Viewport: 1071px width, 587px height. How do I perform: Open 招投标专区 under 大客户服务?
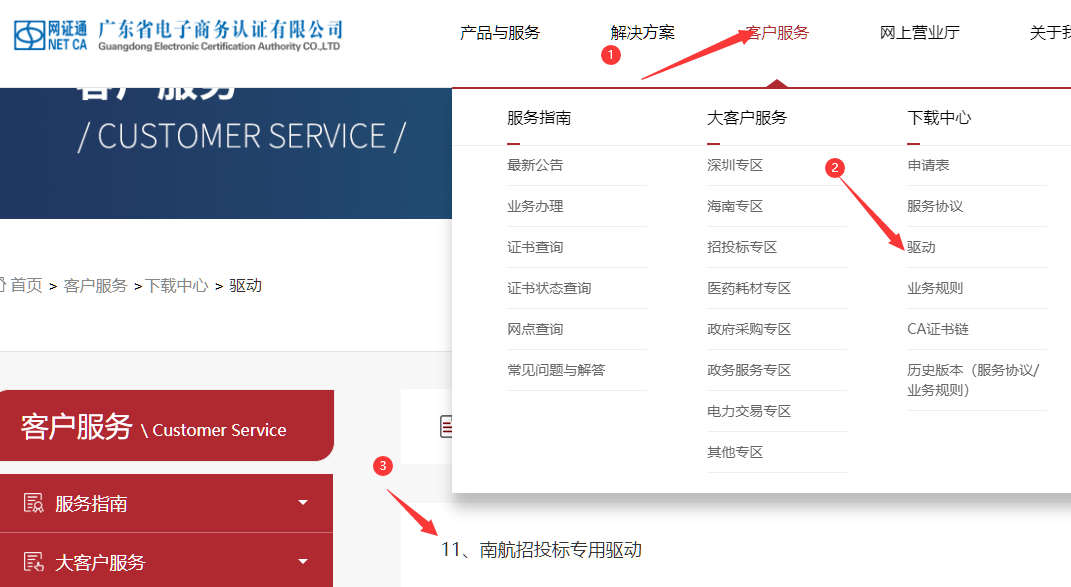pos(742,247)
